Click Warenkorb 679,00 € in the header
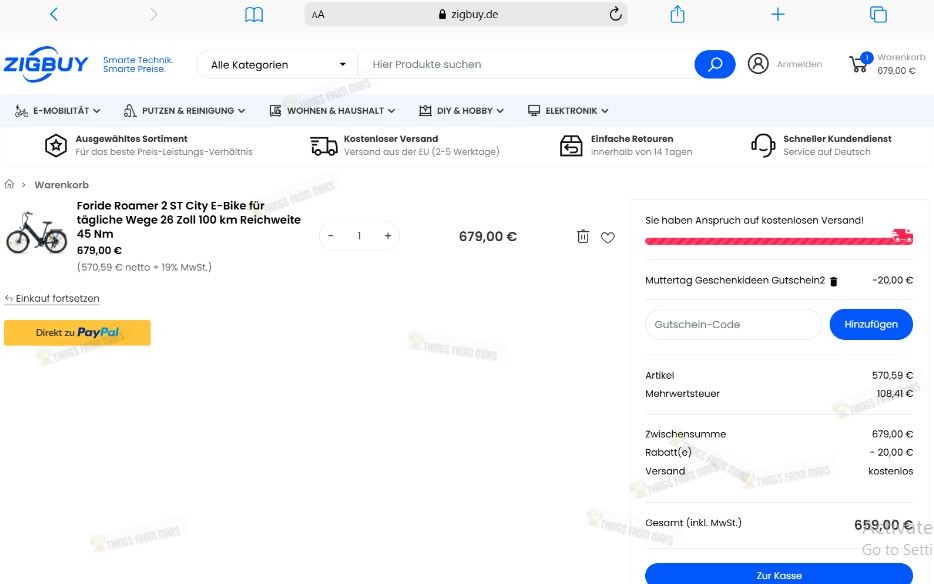 tap(901, 64)
